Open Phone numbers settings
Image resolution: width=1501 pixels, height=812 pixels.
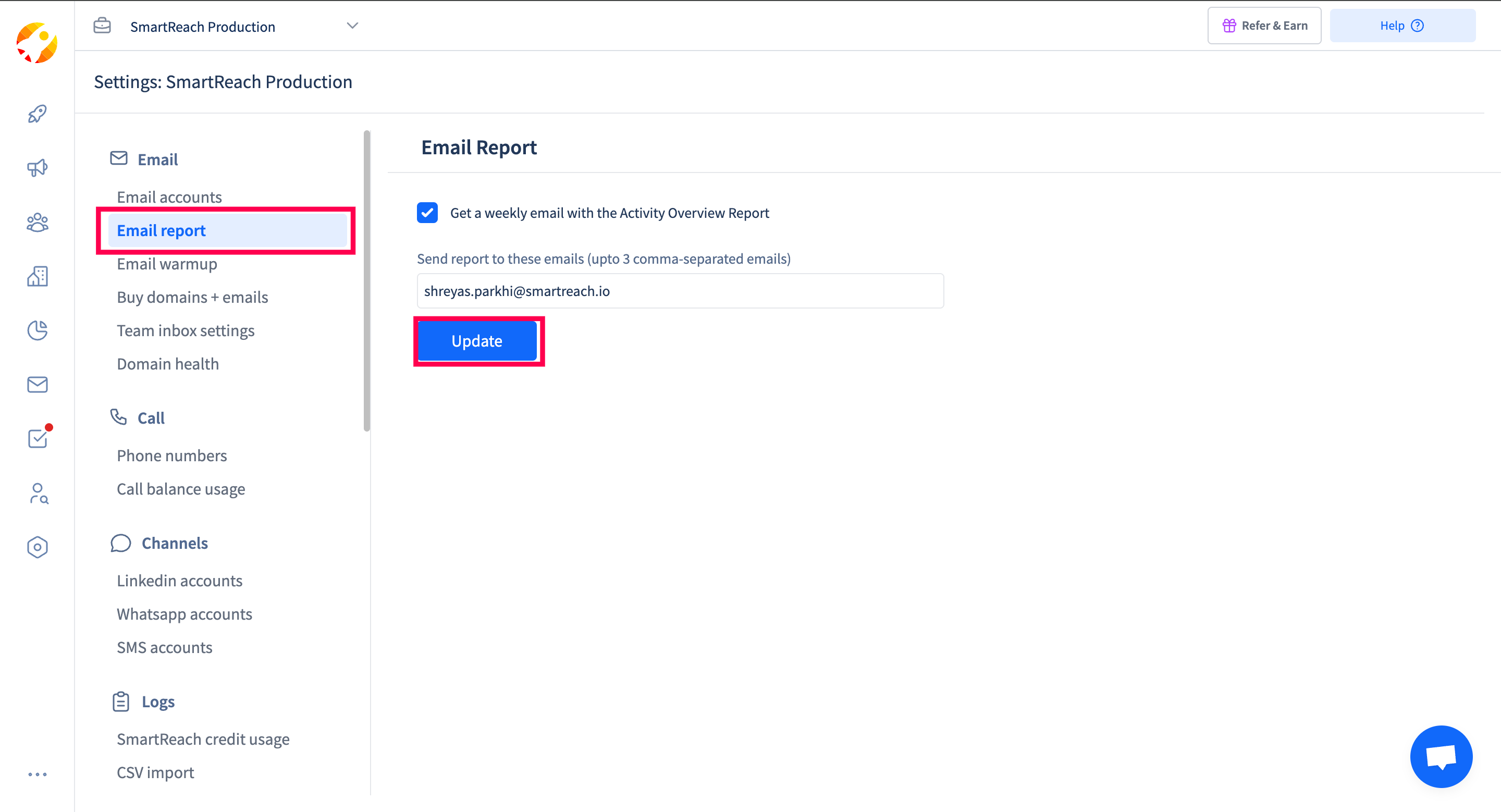pos(171,456)
